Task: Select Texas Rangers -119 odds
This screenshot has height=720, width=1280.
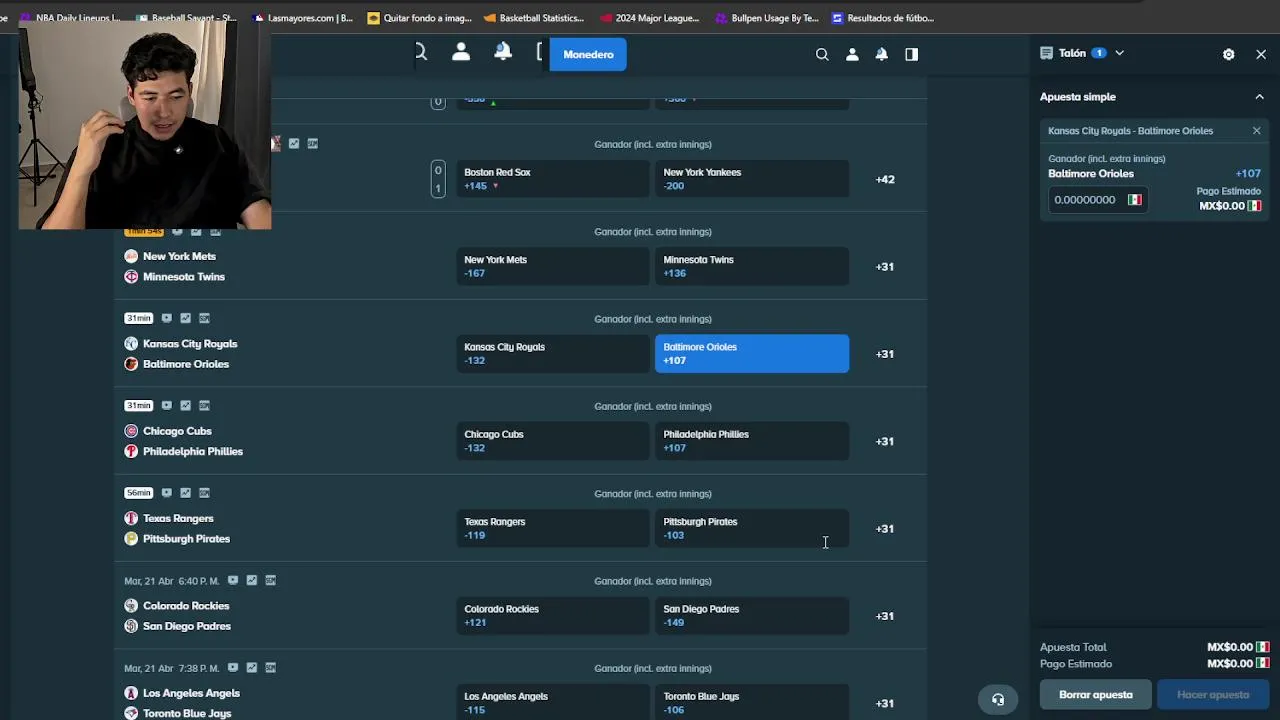Action: tap(553, 528)
